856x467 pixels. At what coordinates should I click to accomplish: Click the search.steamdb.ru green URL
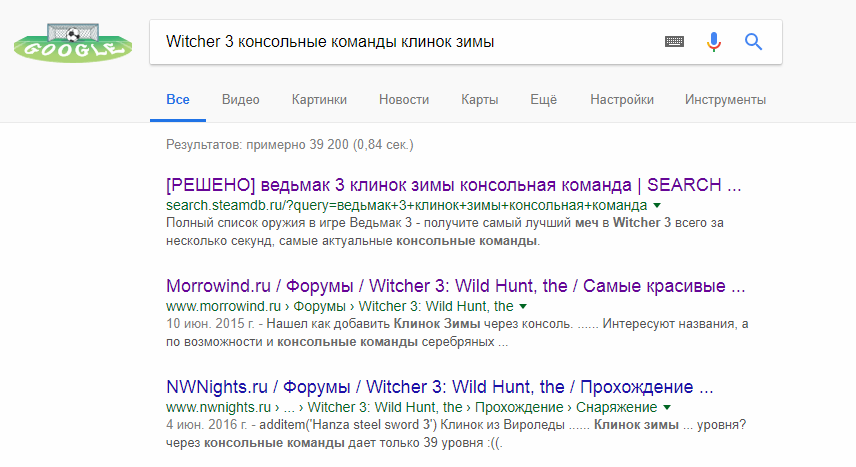pyautogui.click(x=407, y=205)
